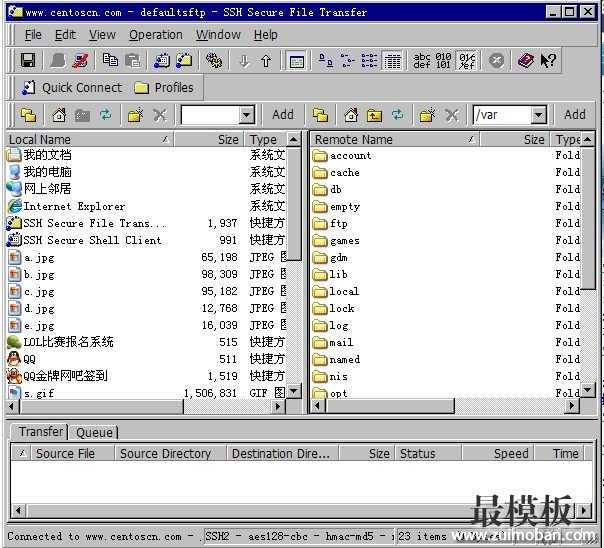This screenshot has height=548, width=604.
Task: Click local pane vertical scrollbar down arrow
Action: coord(294,392)
